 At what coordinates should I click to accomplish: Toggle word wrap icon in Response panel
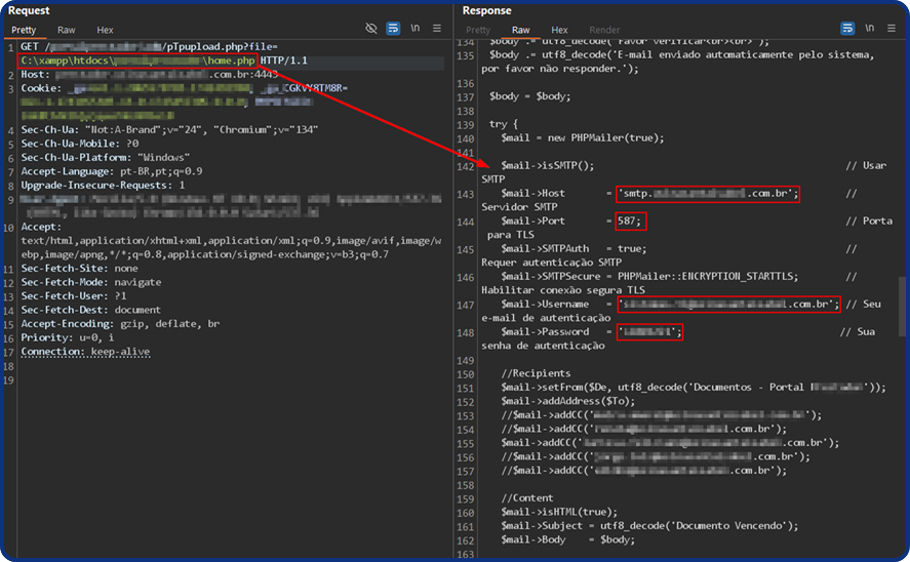848,29
